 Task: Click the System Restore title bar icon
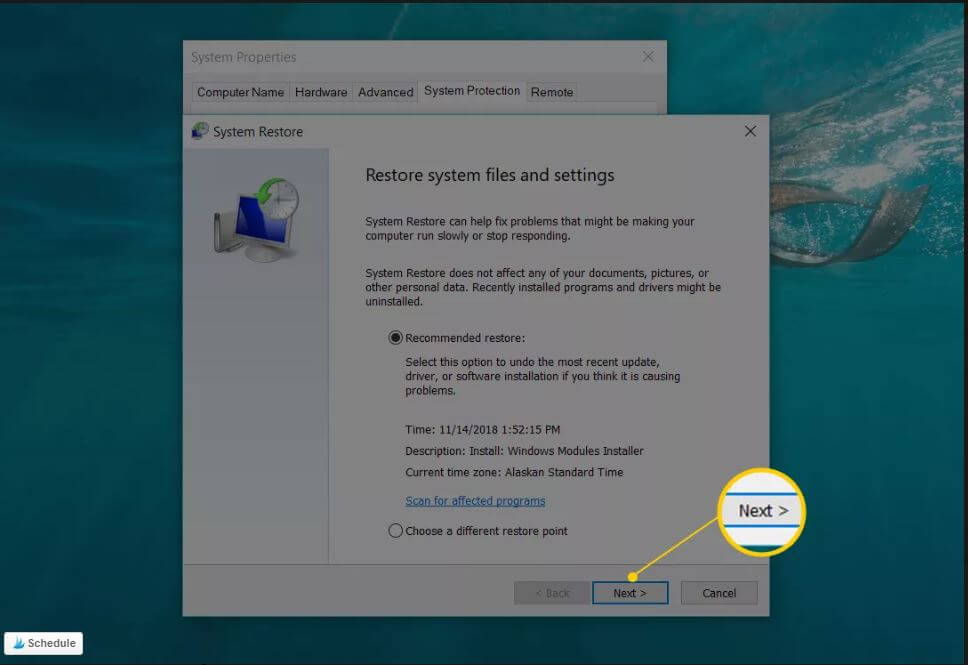tap(201, 131)
